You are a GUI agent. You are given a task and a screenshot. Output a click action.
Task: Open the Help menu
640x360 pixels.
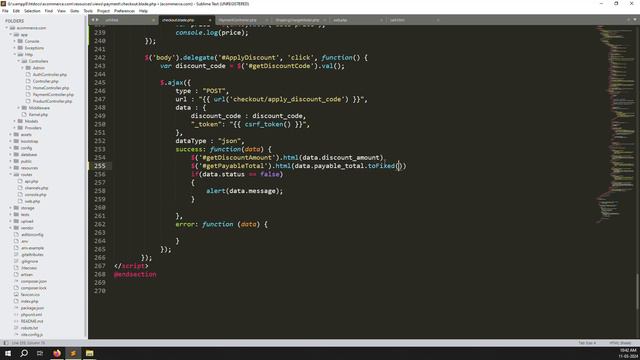[x=143, y=11]
